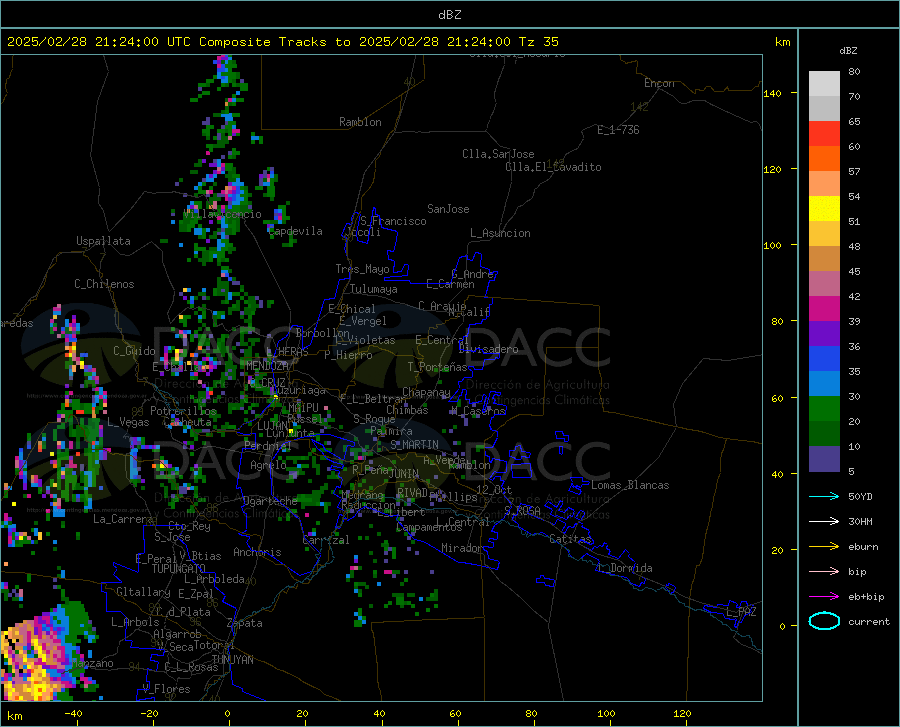Screen dimensions: 900x727
Task: Click the Tres_Mayo map label
Action: point(362,269)
